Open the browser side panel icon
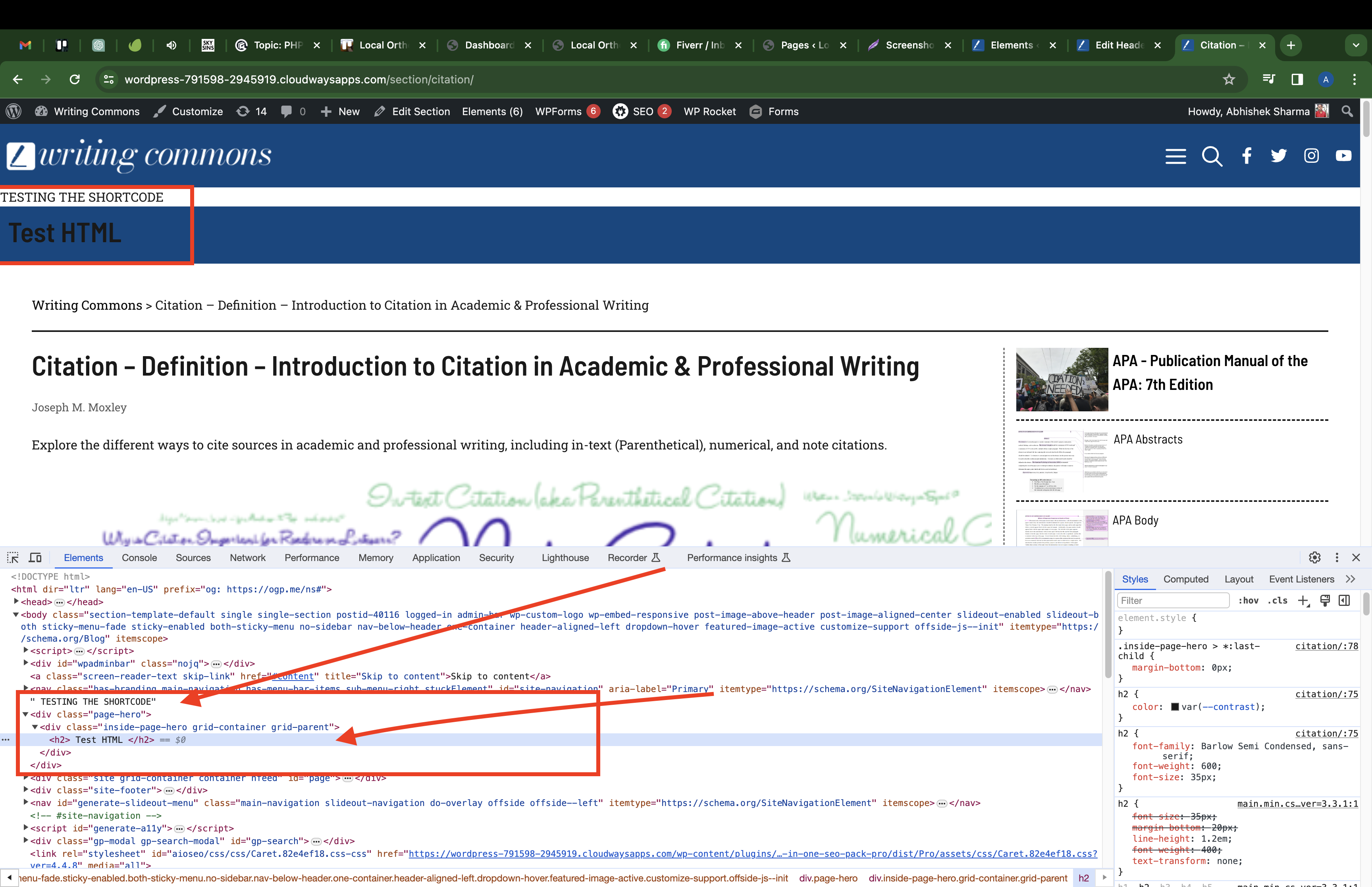This screenshot has width=1372, height=887. [1297, 79]
